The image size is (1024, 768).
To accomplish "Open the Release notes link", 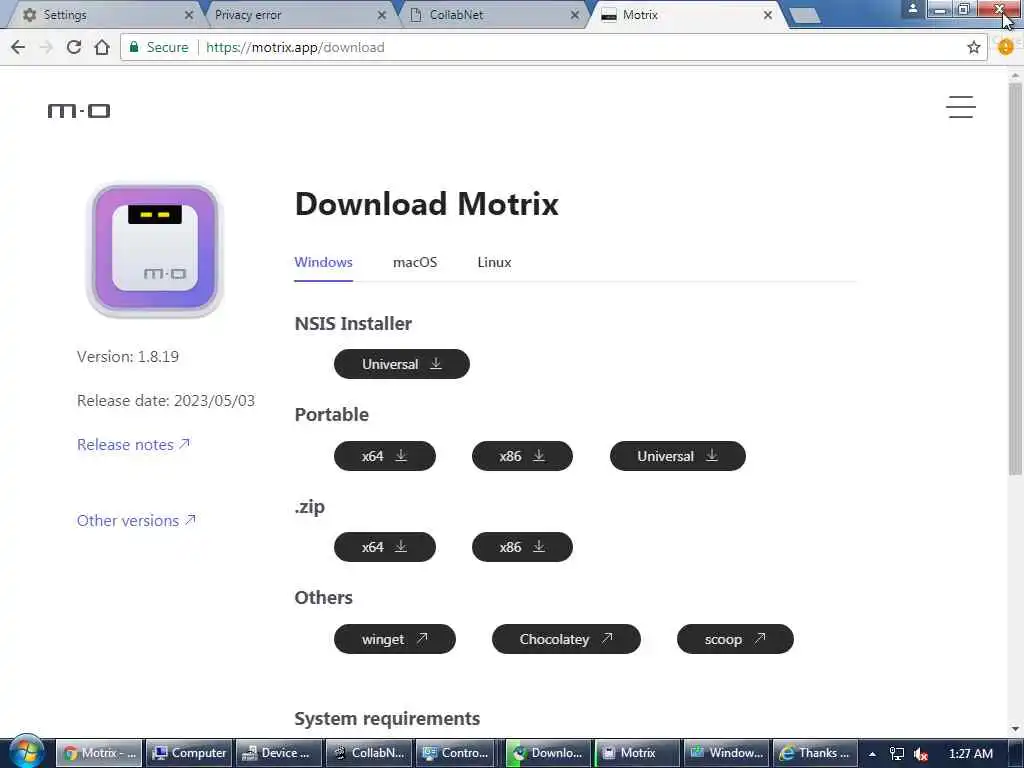I will pyautogui.click(x=133, y=445).
